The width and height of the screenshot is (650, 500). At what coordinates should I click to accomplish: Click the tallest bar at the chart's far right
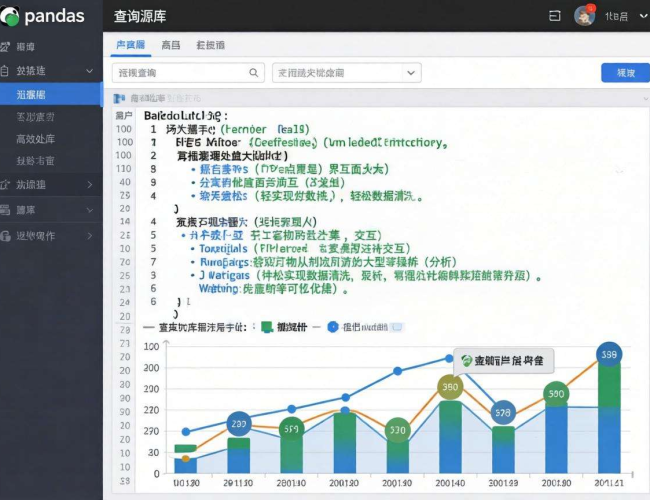point(609,415)
